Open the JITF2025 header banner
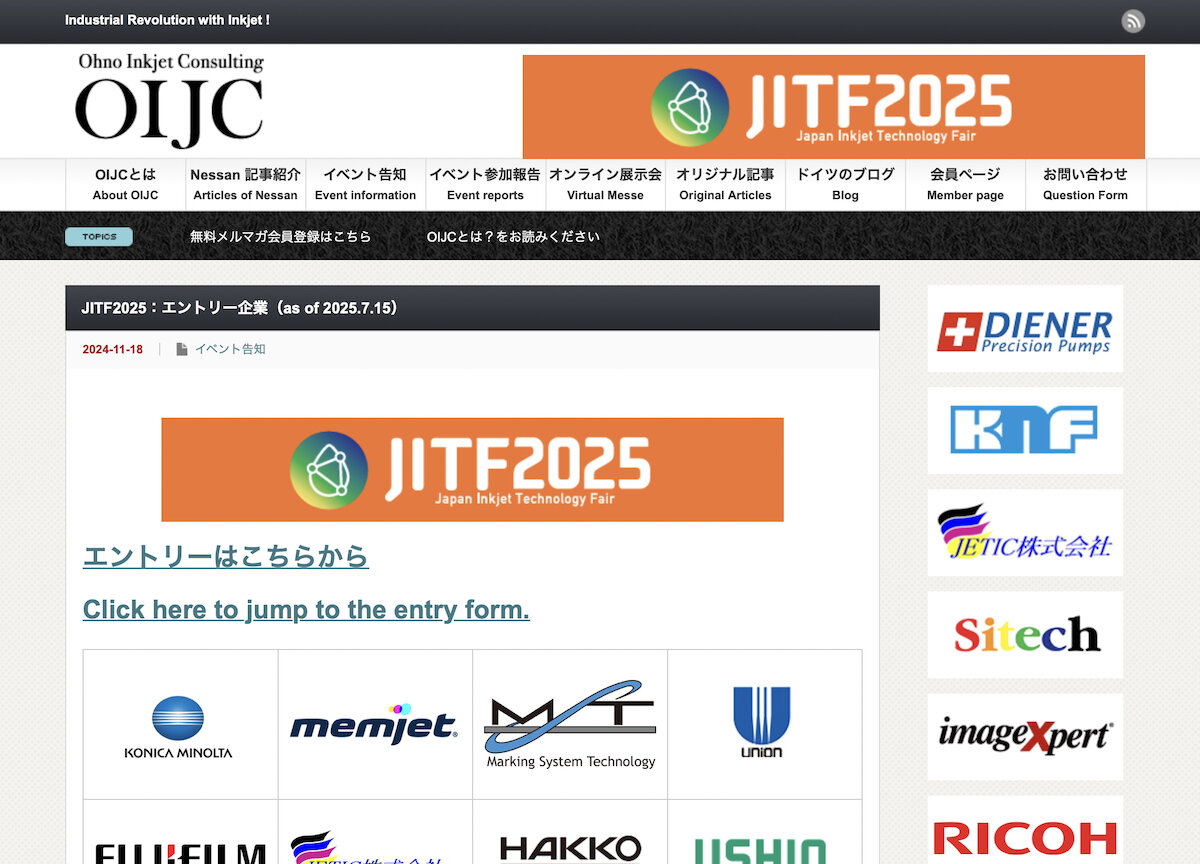1200x864 pixels. point(834,107)
